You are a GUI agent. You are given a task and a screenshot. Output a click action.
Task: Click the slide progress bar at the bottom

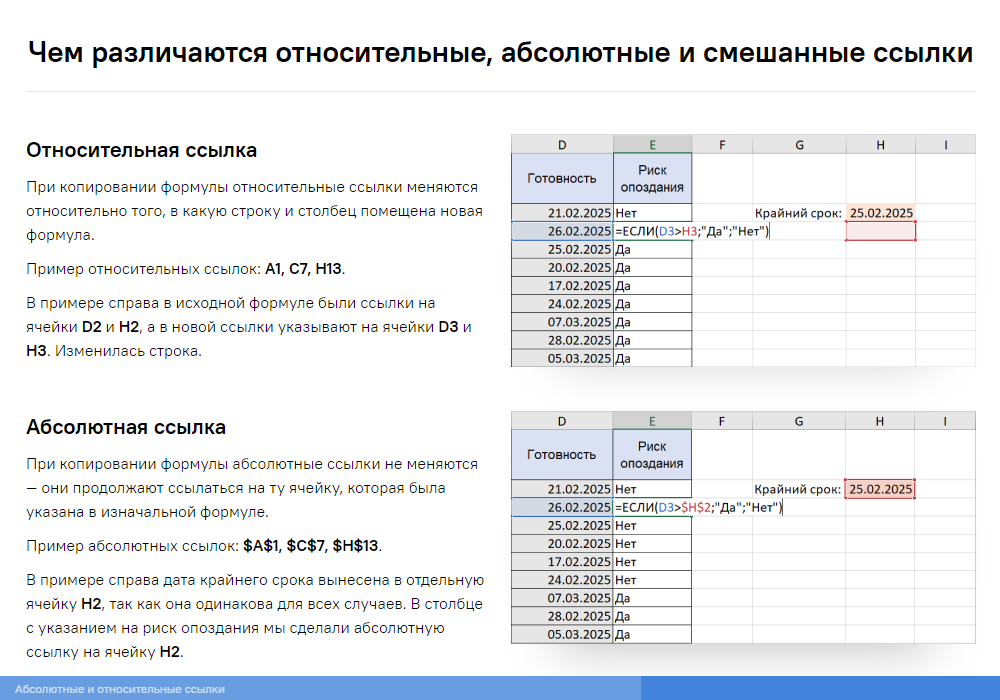[820, 688]
